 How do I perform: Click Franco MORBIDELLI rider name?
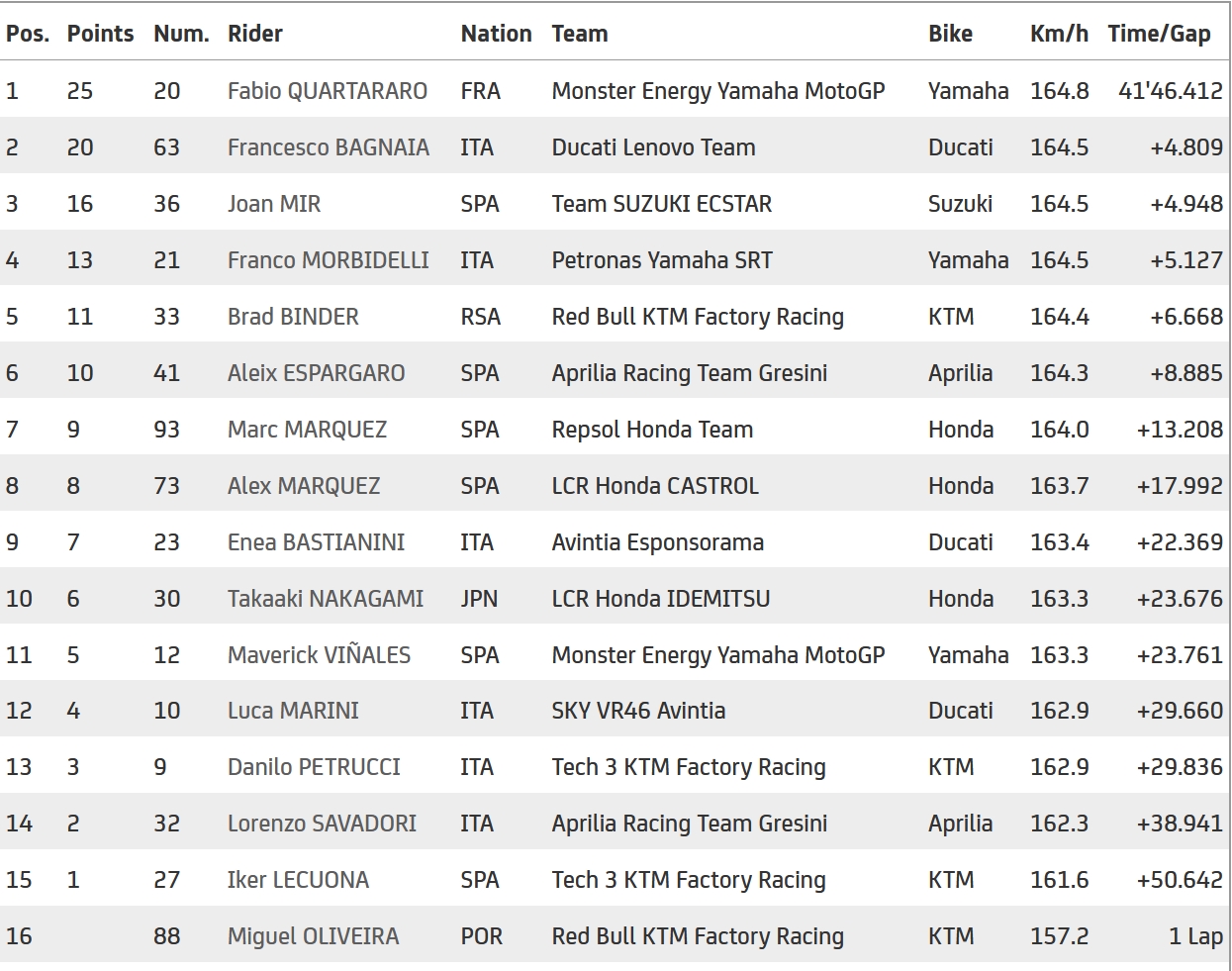pos(328,260)
